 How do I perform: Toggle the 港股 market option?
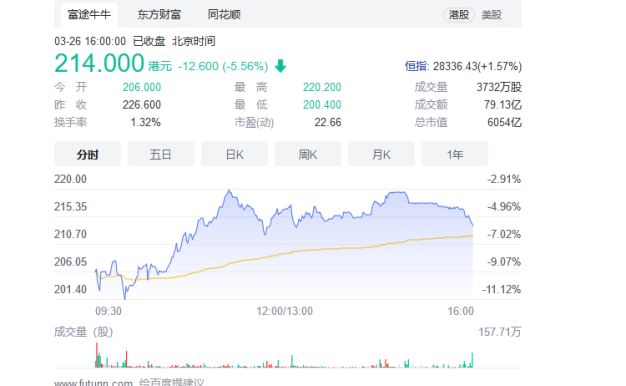(x=459, y=15)
